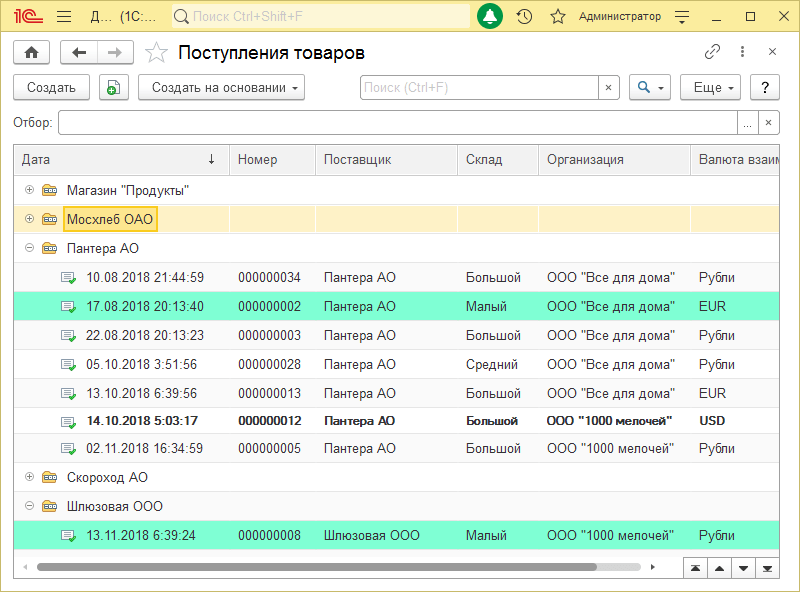Open Создать на основании dropdown

[x=221, y=87]
